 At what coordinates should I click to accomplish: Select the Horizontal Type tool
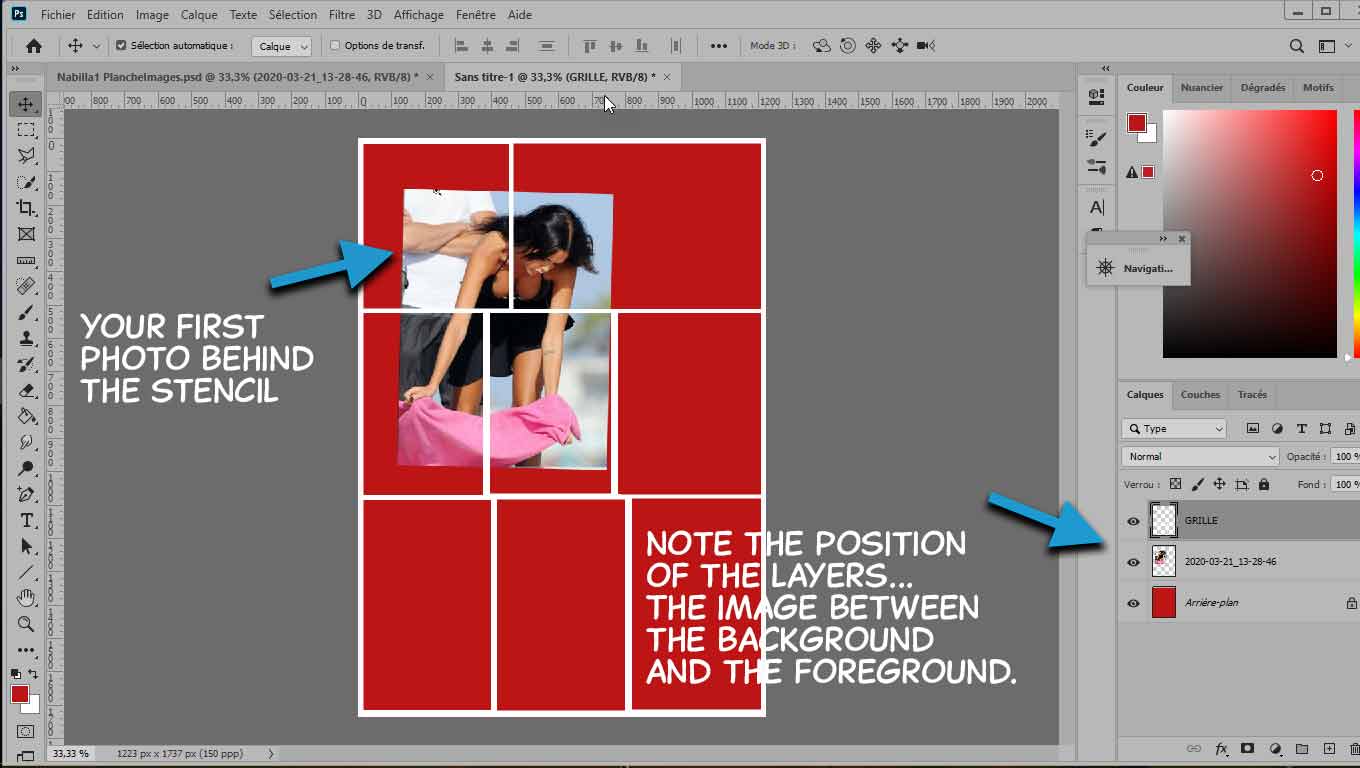click(26, 520)
